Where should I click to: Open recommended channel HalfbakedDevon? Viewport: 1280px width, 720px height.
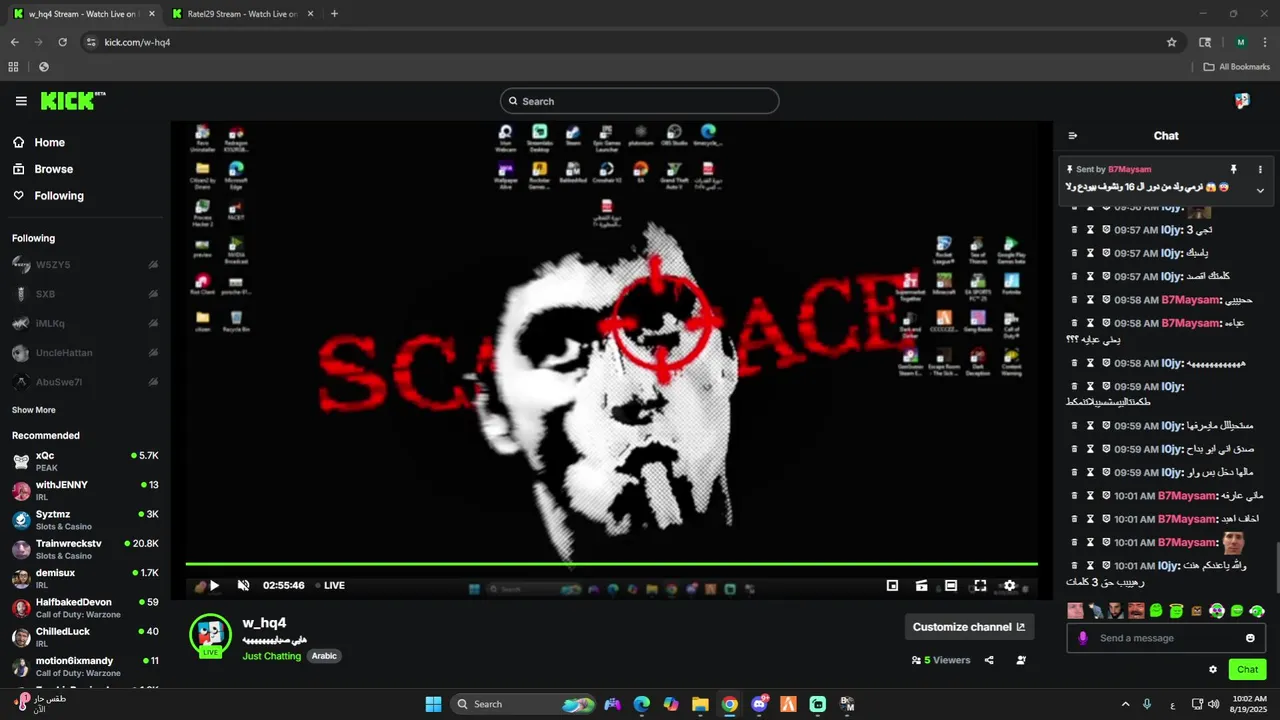point(85,608)
